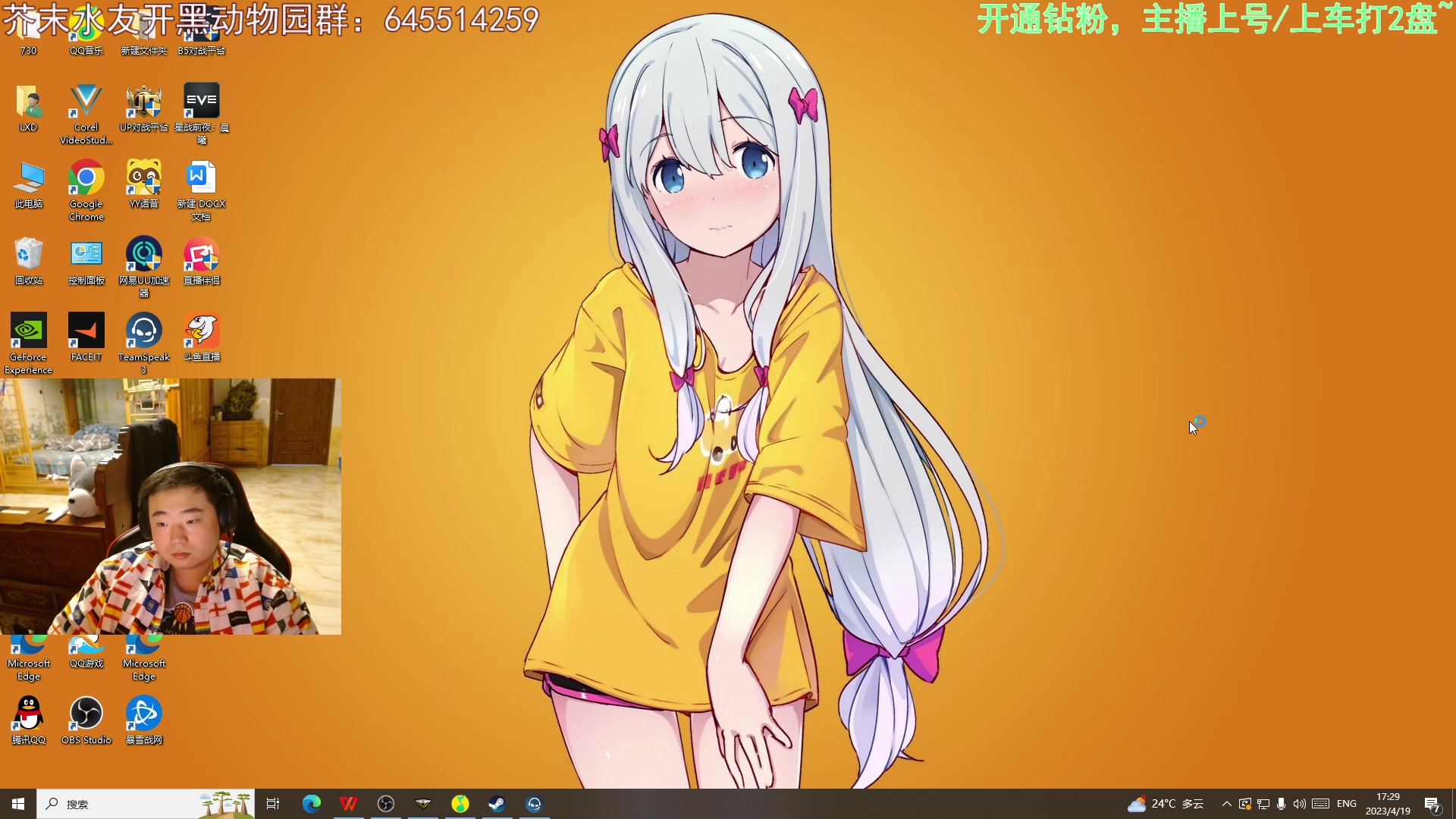The width and height of the screenshot is (1456, 819).
Task: Switch to Steam in the taskbar
Action: tap(497, 804)
